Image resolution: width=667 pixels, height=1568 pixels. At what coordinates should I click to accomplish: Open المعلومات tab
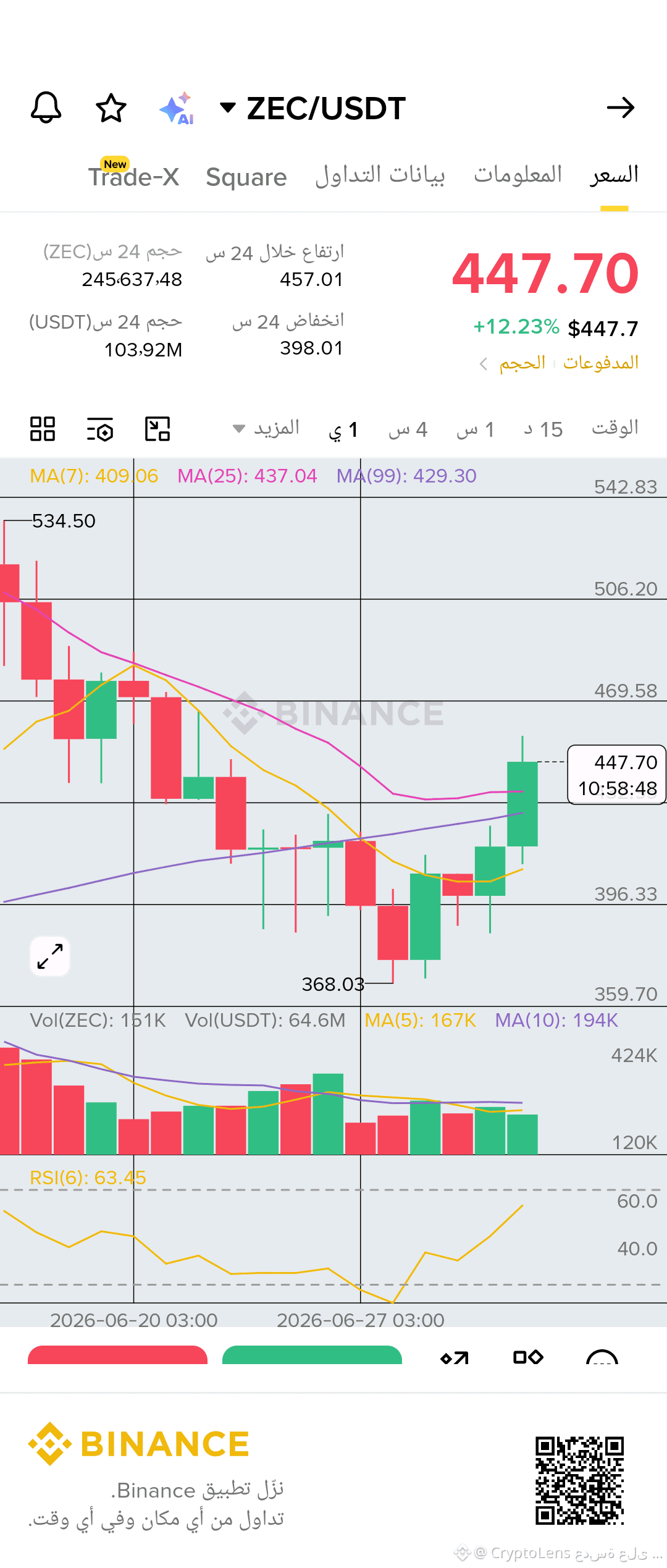point(518,175)
